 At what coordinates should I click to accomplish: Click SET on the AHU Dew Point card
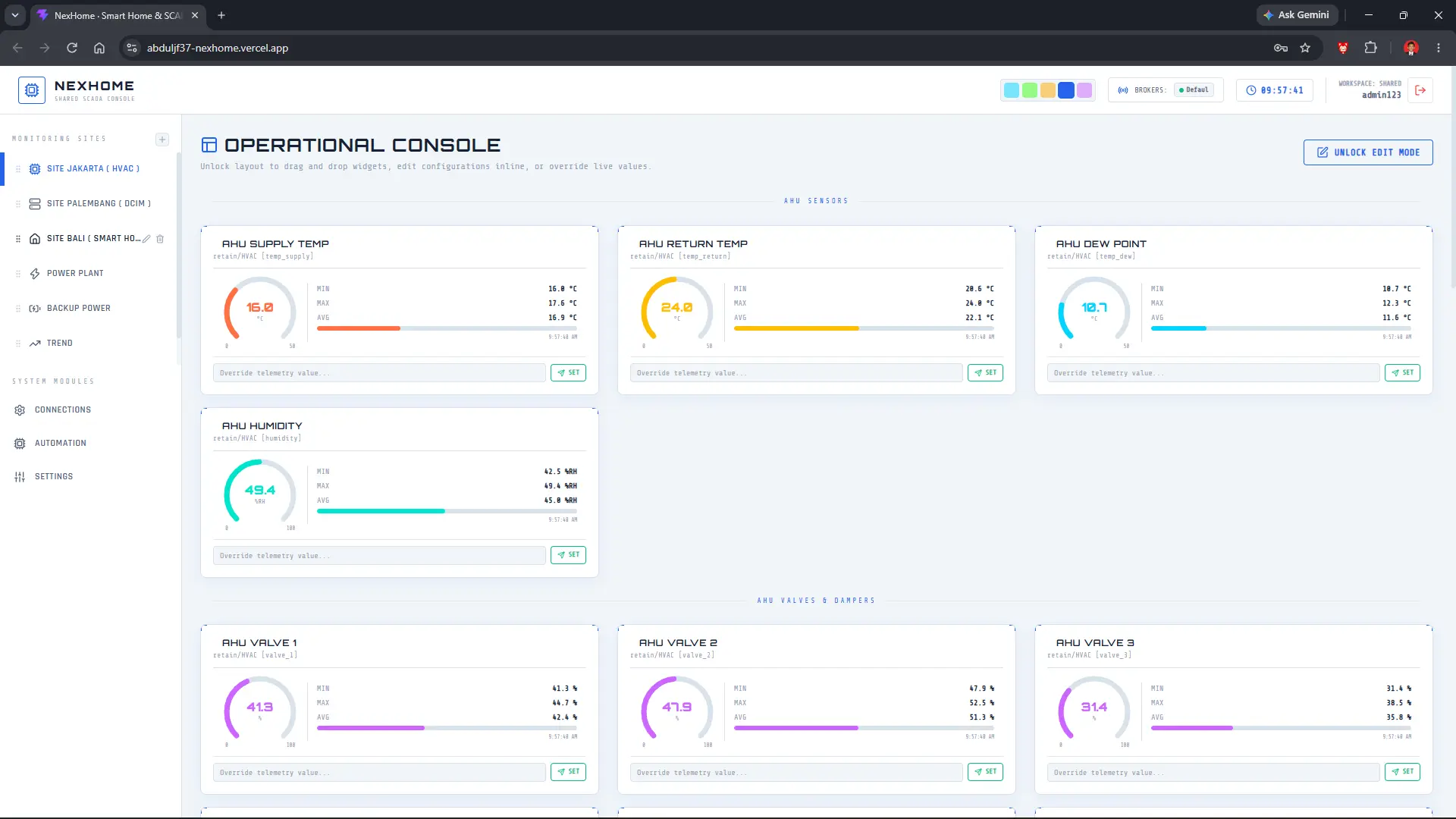point(1402,373)
